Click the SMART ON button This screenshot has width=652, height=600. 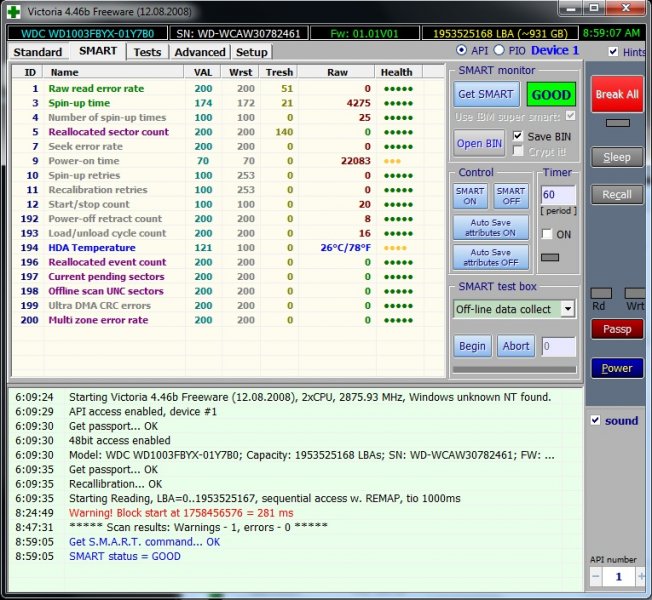pyautogui.click(x=470, y=196)
